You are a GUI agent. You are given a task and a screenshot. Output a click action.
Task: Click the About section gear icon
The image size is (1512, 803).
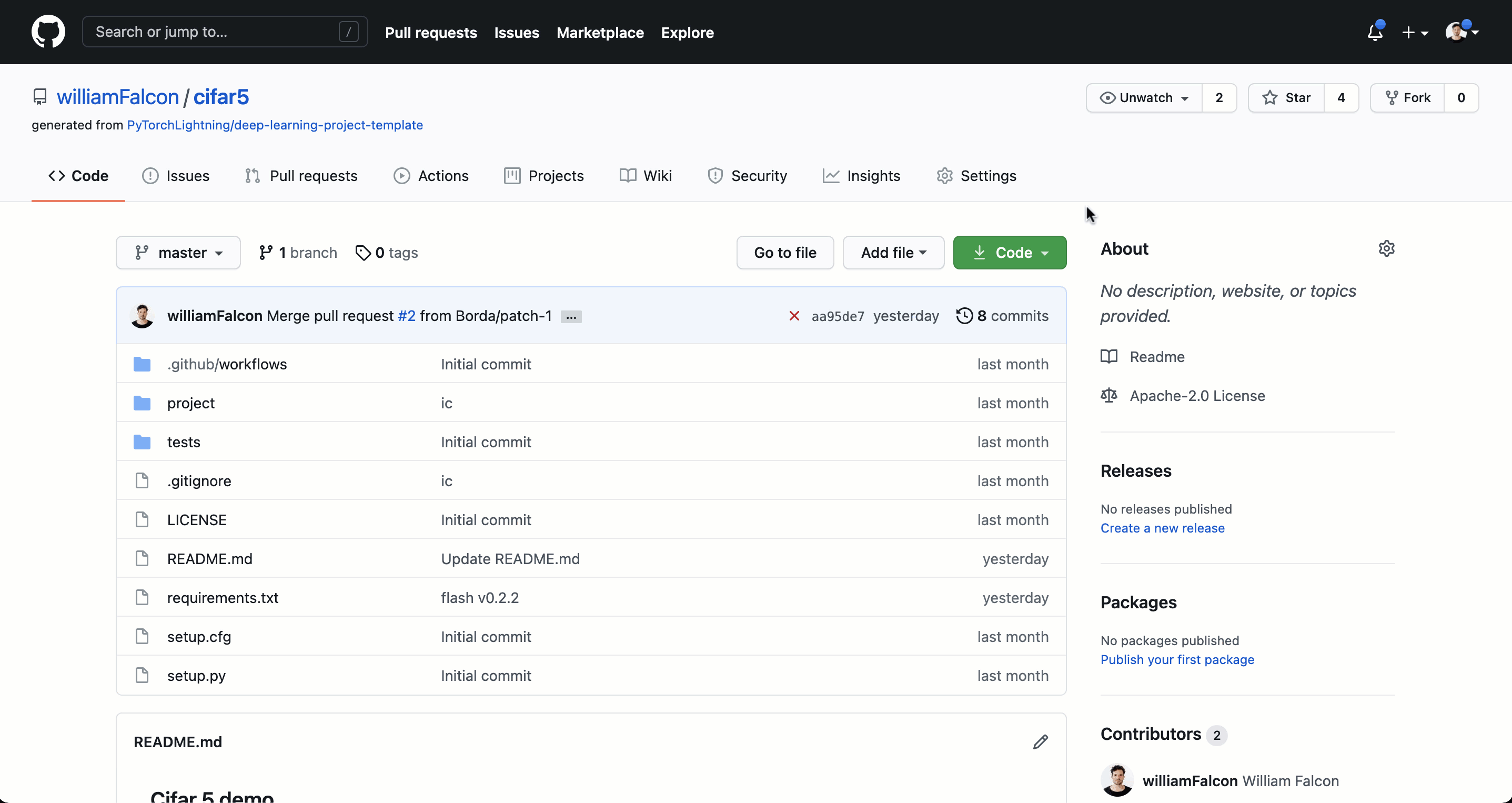(x=1386, y=248)
